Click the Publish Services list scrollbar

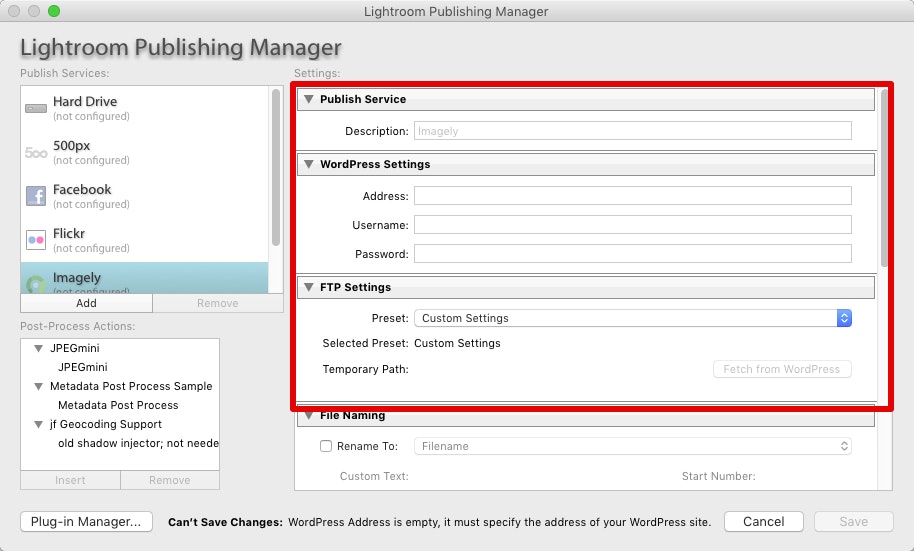click(x=276, y=167)
